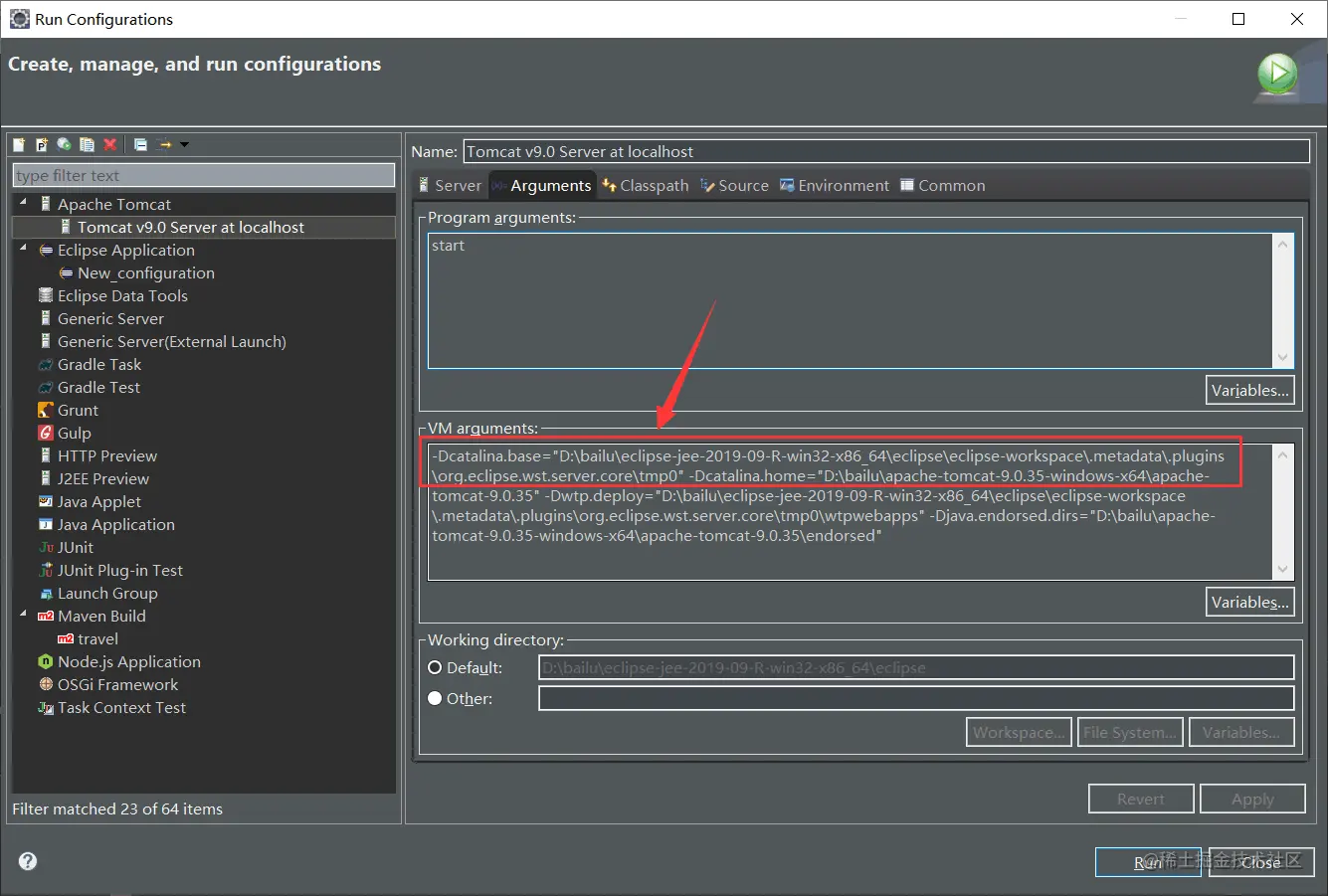This screenshot has width=1328, height=896.
Task: Click the VM arguments scroll-down arrow
Action: tap(1283, 569)
